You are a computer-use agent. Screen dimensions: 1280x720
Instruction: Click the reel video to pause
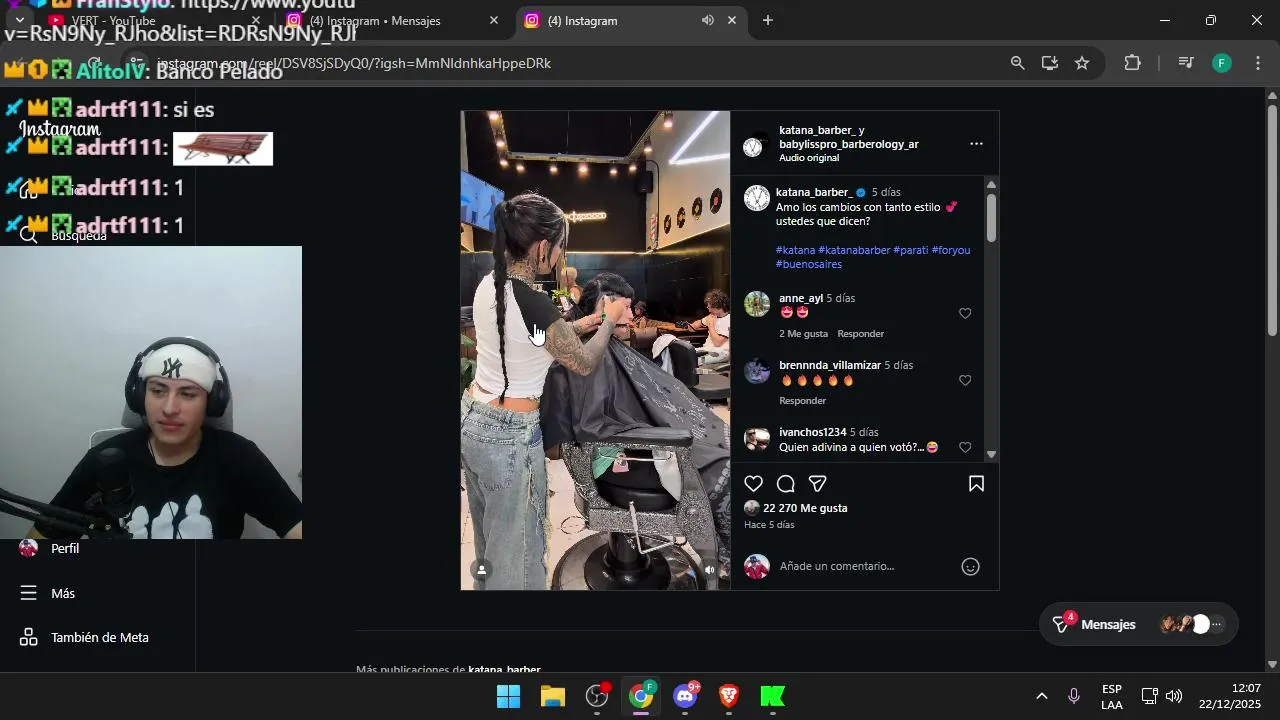[595, 350]
